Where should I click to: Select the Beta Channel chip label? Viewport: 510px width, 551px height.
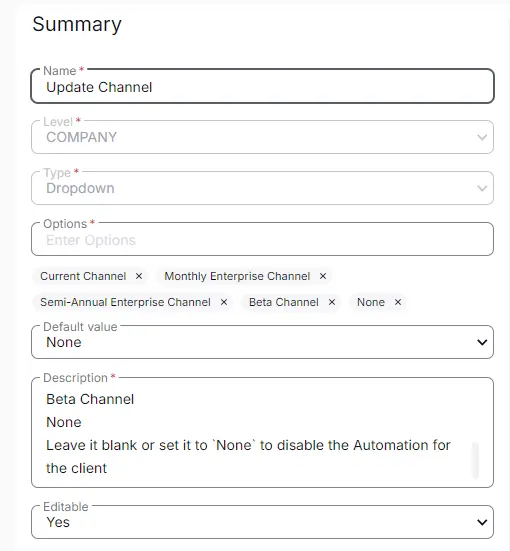pyautogui.click(x=284, y=302)
